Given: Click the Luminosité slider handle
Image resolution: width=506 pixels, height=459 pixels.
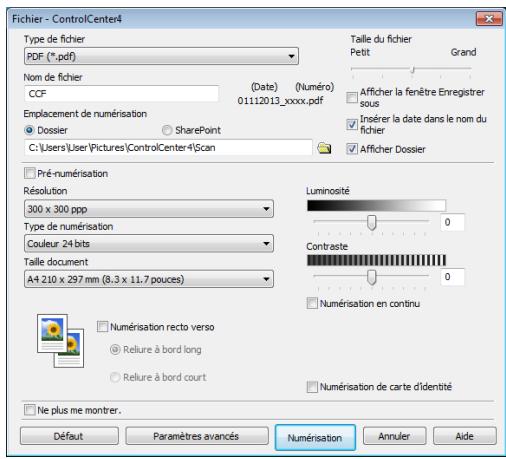Looking at the screenshot, I should pos(371,222).
